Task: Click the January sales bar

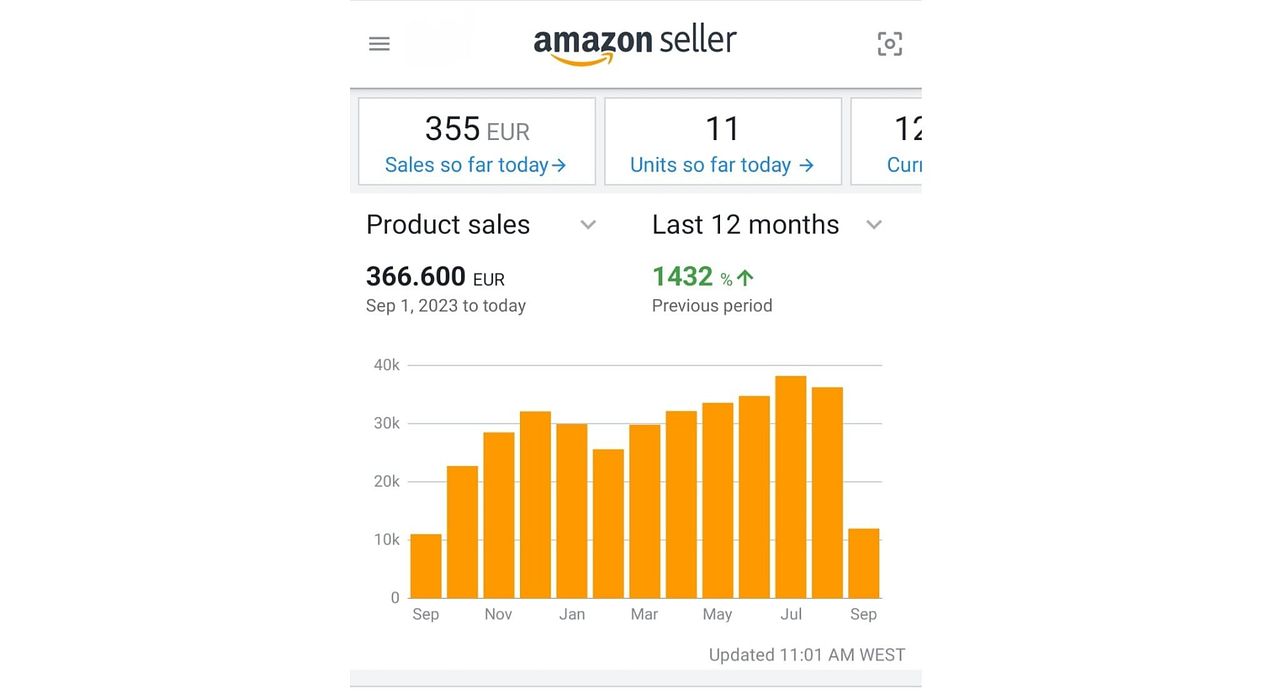Action: coord(572,511)
